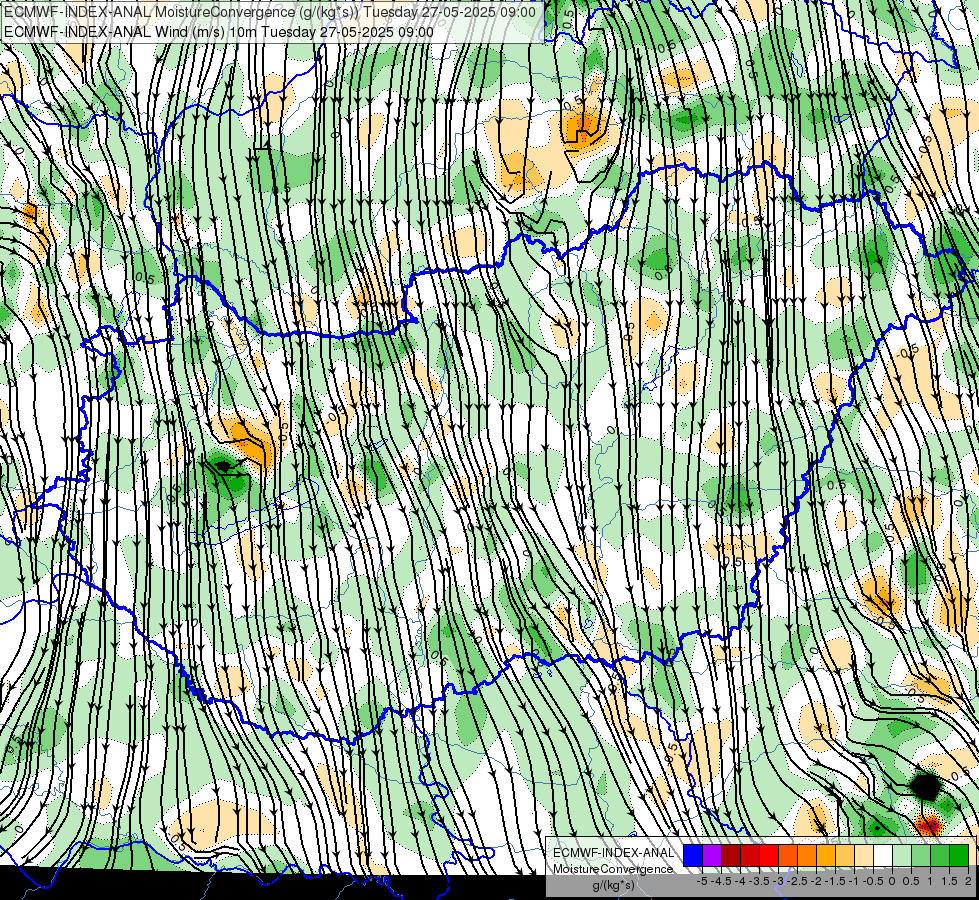
Task: Click the legend tick label -5
Action: coord(702,881)
